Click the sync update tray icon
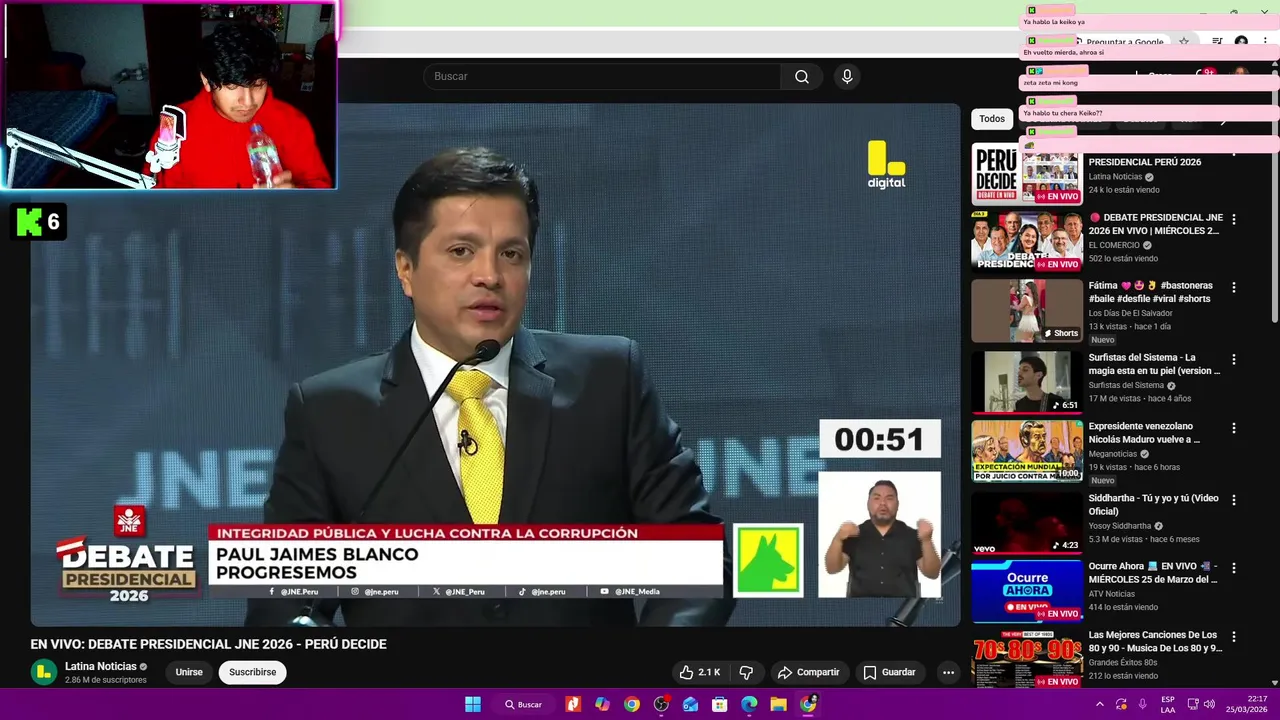1280x720 pixels. 1121,704
